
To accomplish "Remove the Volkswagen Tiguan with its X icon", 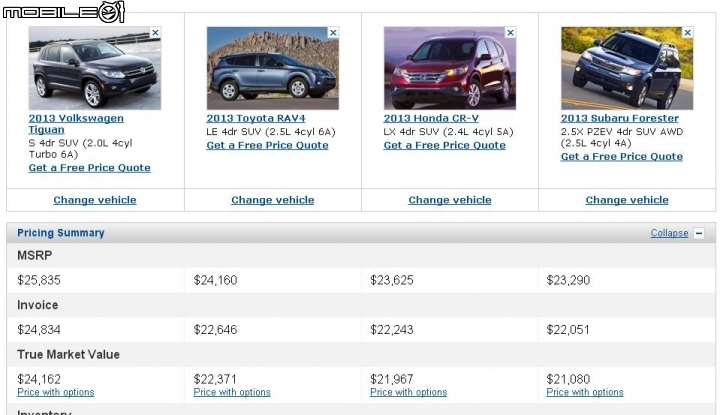I will (155, 33).
